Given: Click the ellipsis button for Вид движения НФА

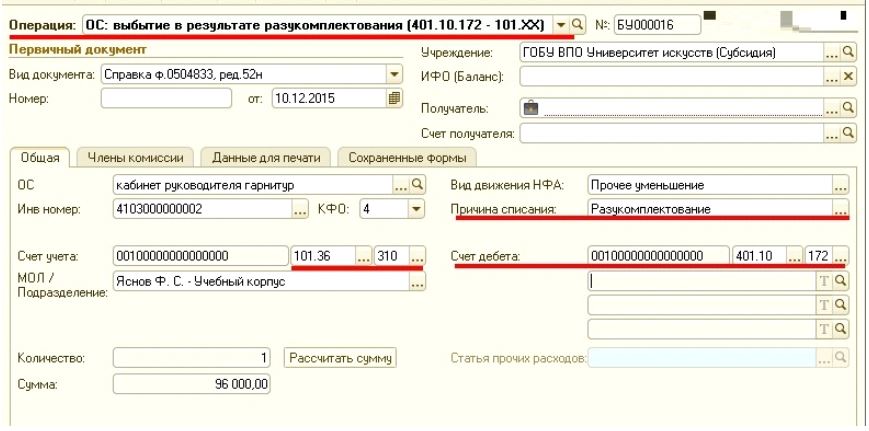Looking at the screenshot, I should pos(840,184).
